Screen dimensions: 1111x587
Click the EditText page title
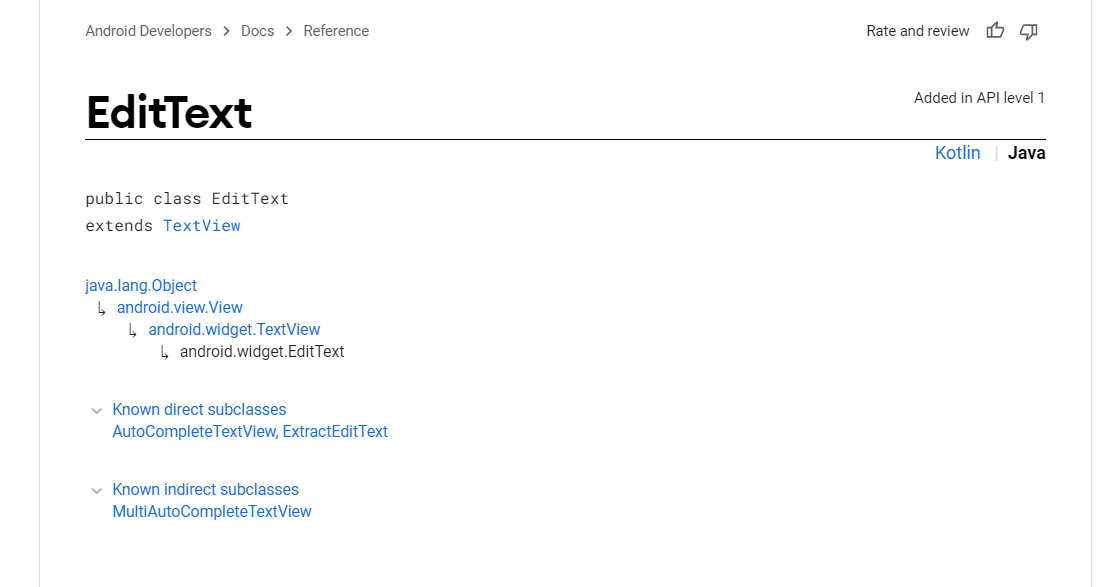[169, 113]
